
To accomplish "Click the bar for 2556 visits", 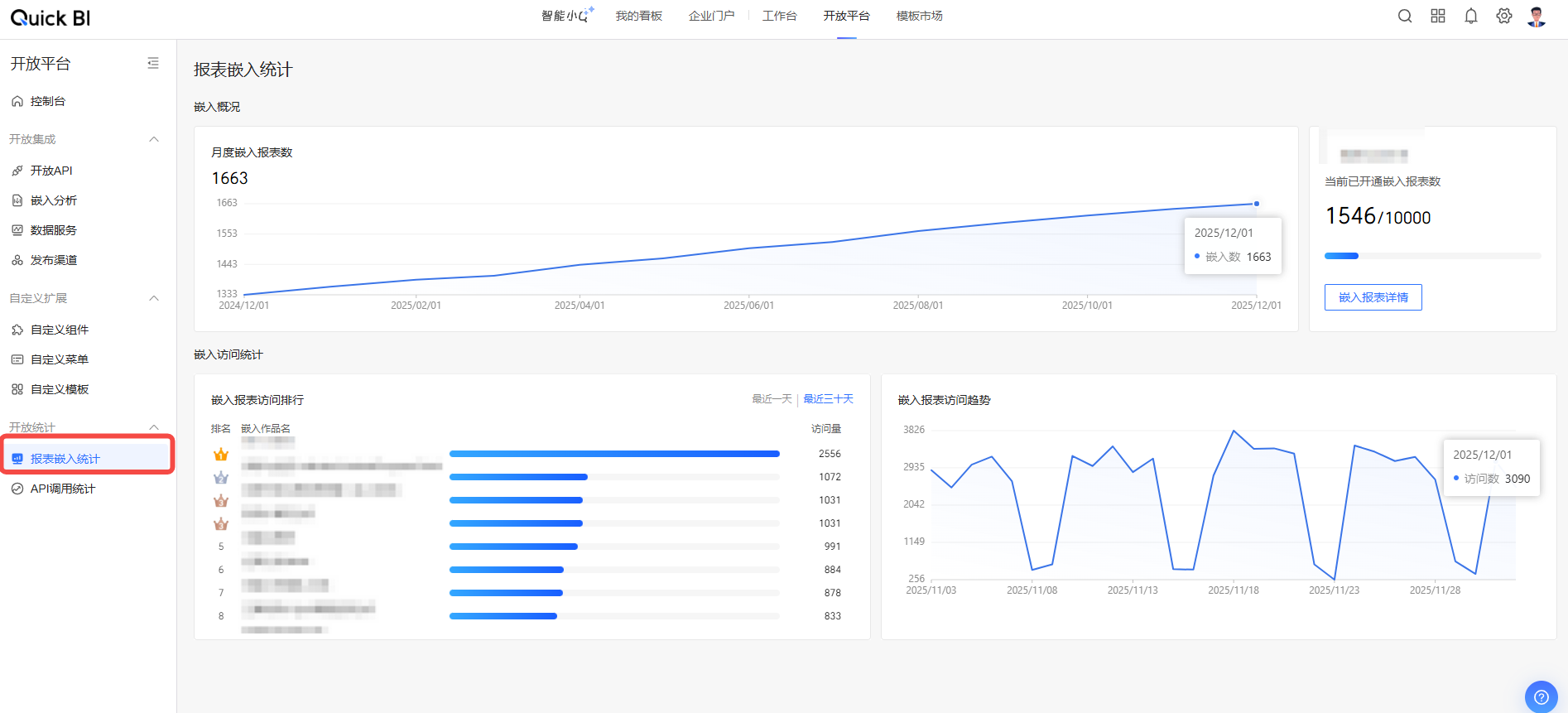I will (x=614, y=454).
